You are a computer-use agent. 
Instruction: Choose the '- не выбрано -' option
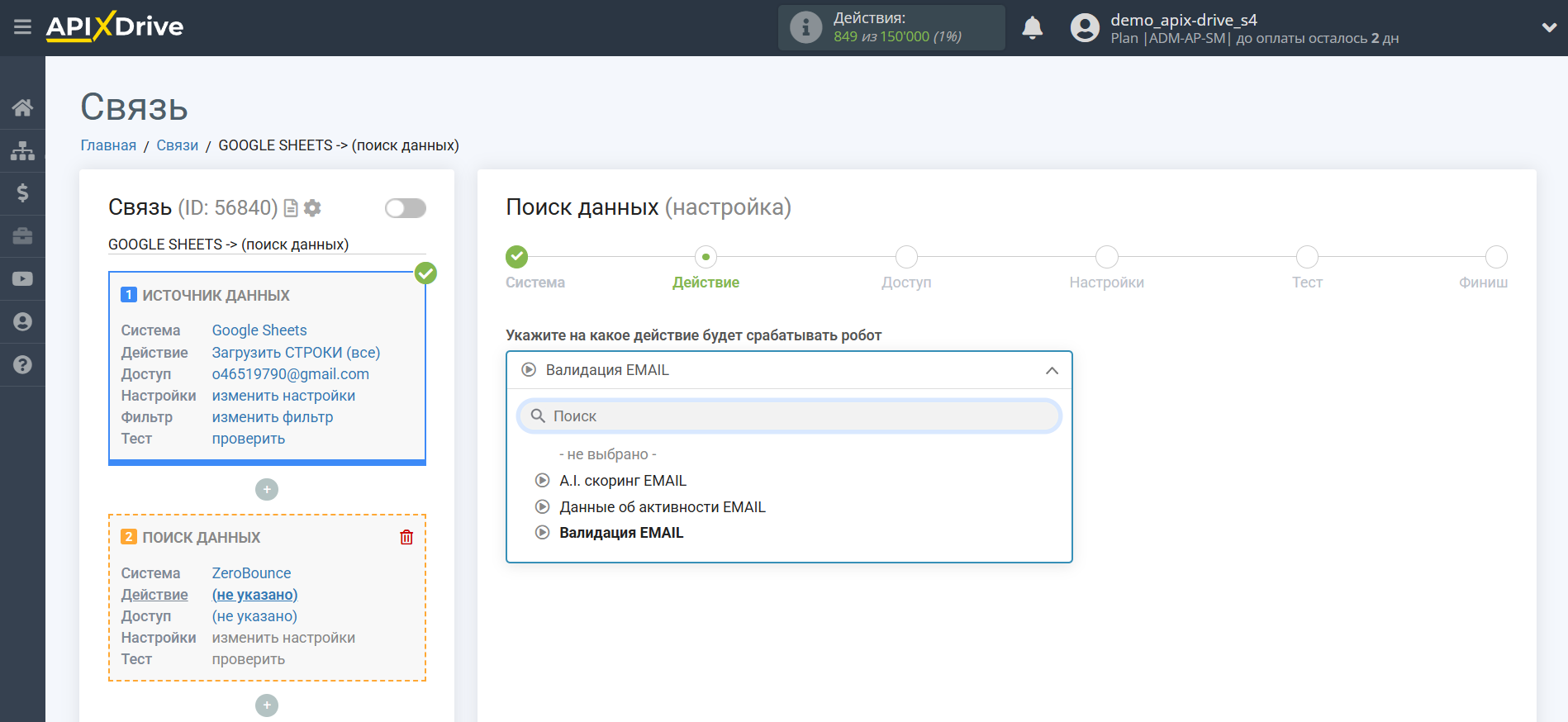[x=607, y=454]
